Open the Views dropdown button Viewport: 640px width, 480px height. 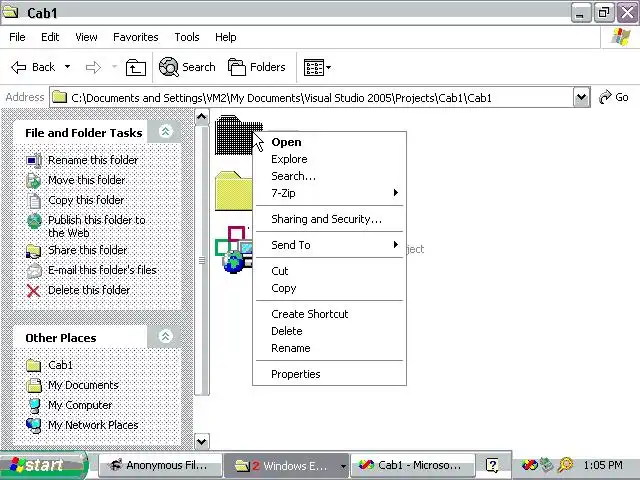coord(317,67)
